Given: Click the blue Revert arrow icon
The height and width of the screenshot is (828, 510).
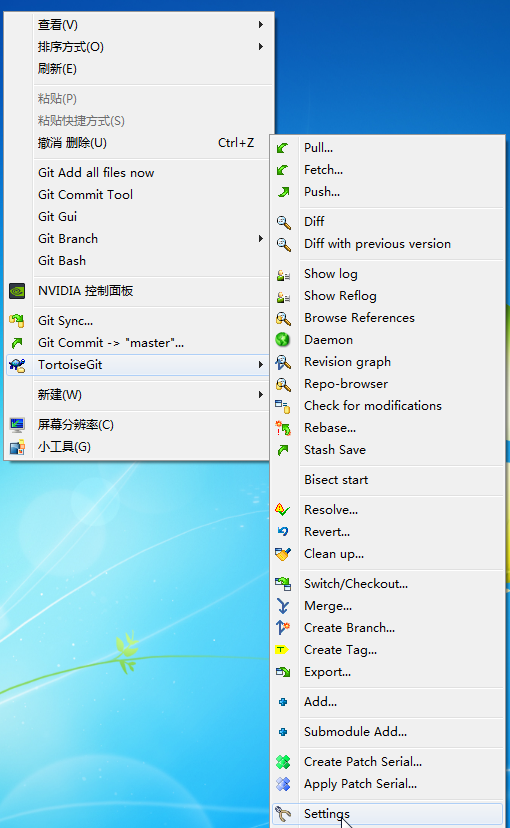Looking at the screenshot, I should pos(283,532).
